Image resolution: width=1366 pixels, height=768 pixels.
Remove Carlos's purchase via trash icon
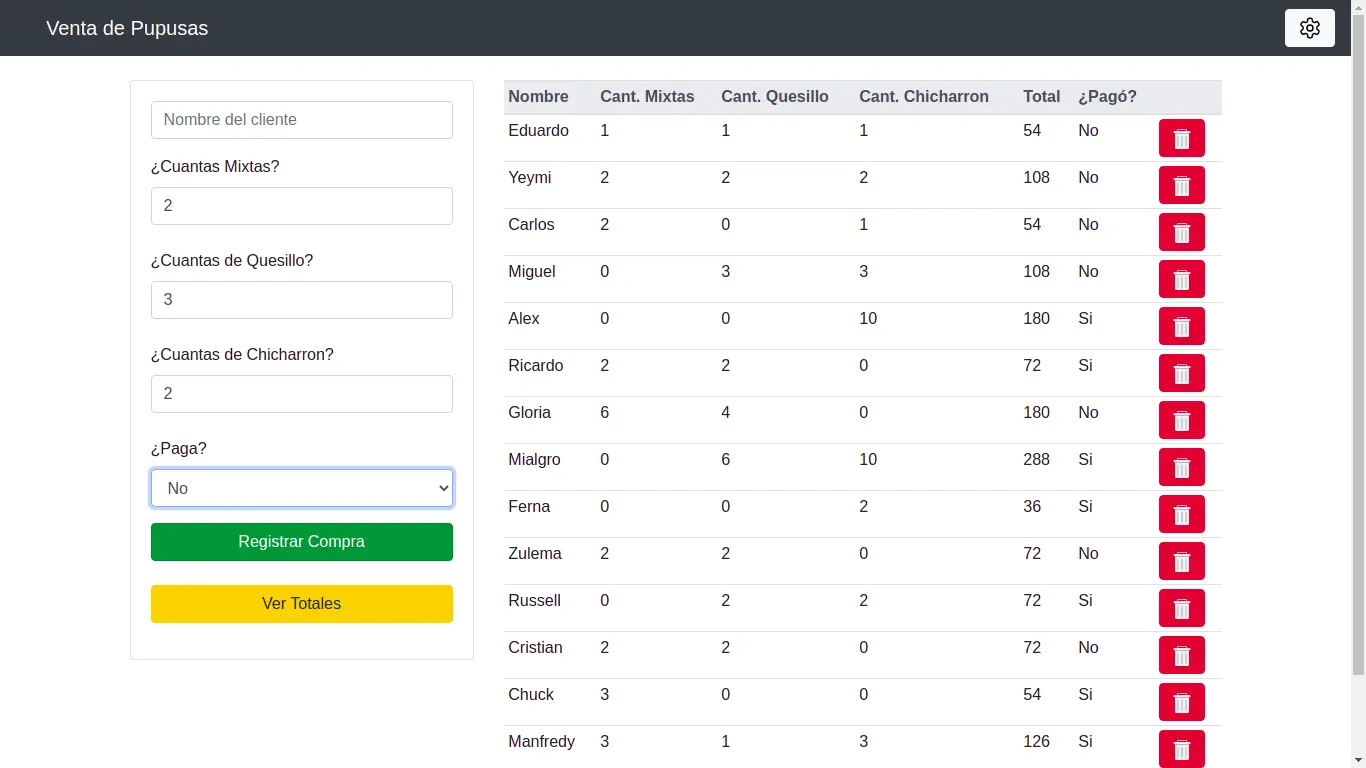point(1181,232)
